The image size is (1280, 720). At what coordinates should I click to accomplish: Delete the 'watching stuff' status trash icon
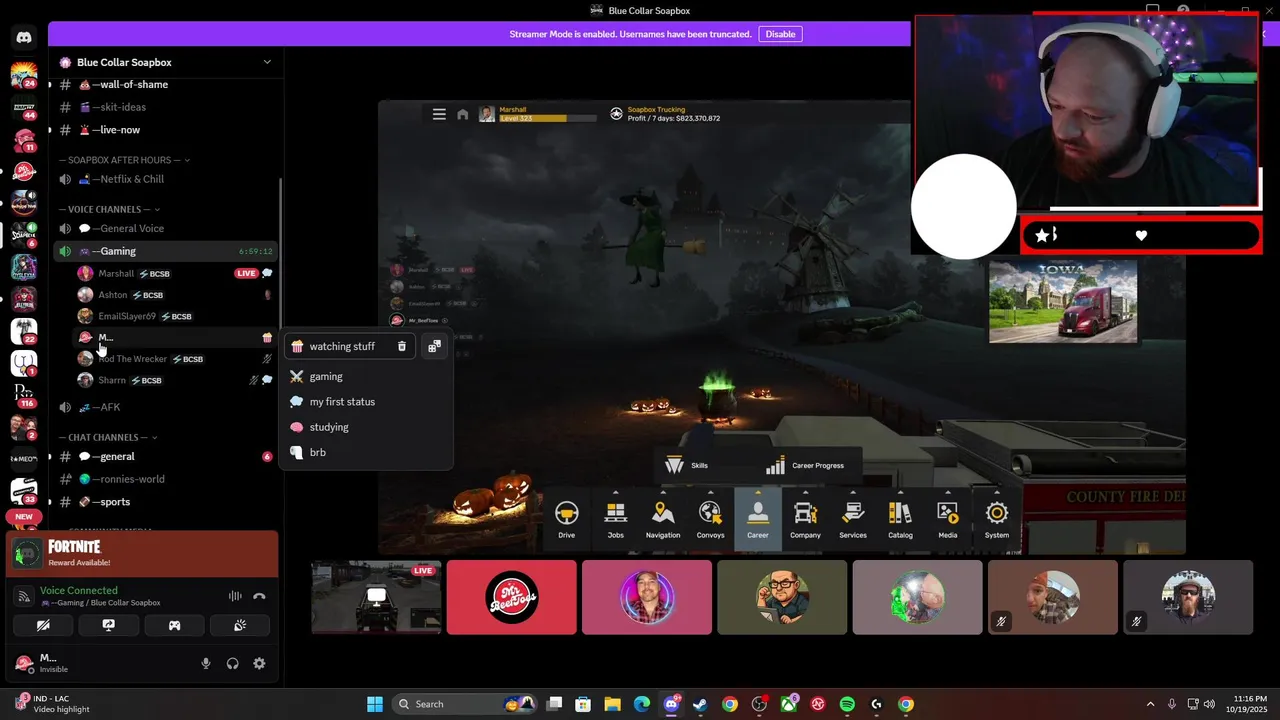tap(402, 346)
